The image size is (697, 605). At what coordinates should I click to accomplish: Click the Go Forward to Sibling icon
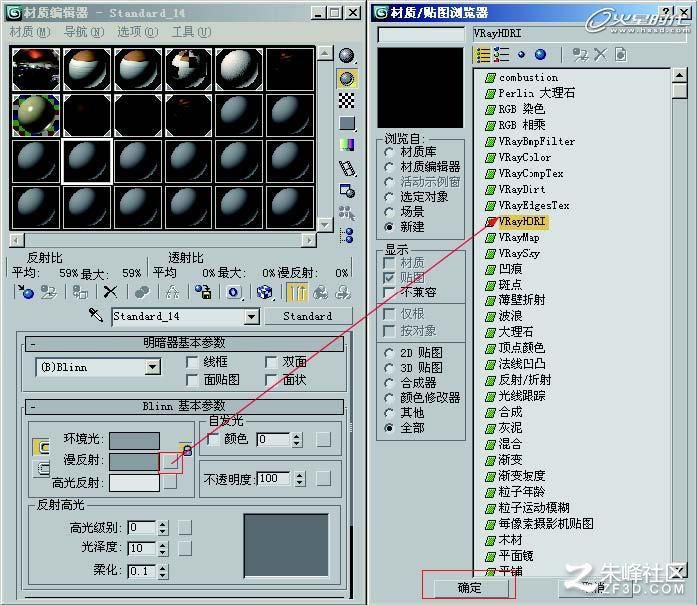pyautogui.click(x=343, y=292)
